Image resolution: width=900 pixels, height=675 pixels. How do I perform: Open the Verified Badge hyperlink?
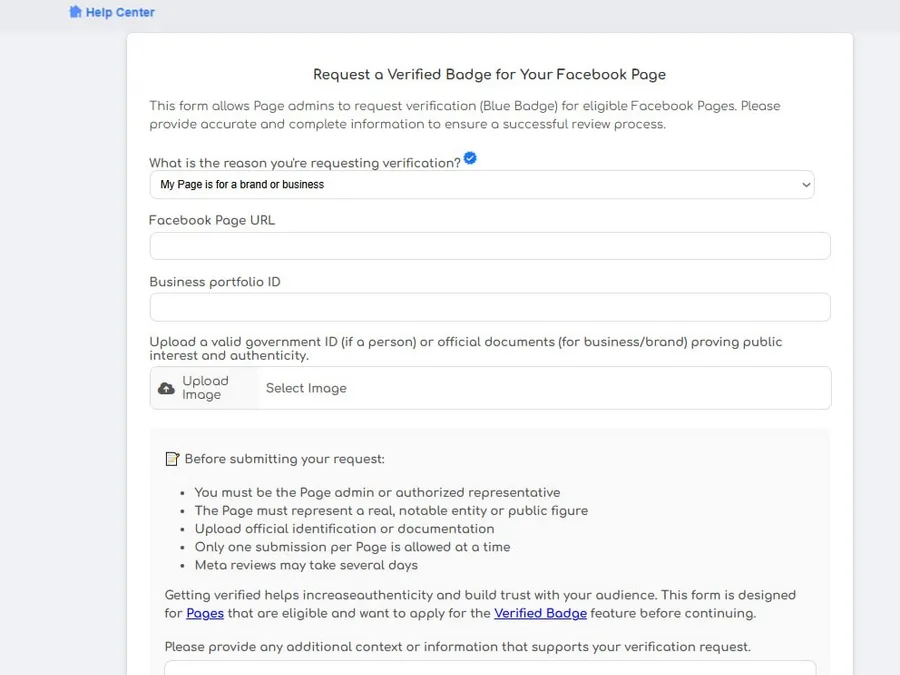[x=540, y=613]
